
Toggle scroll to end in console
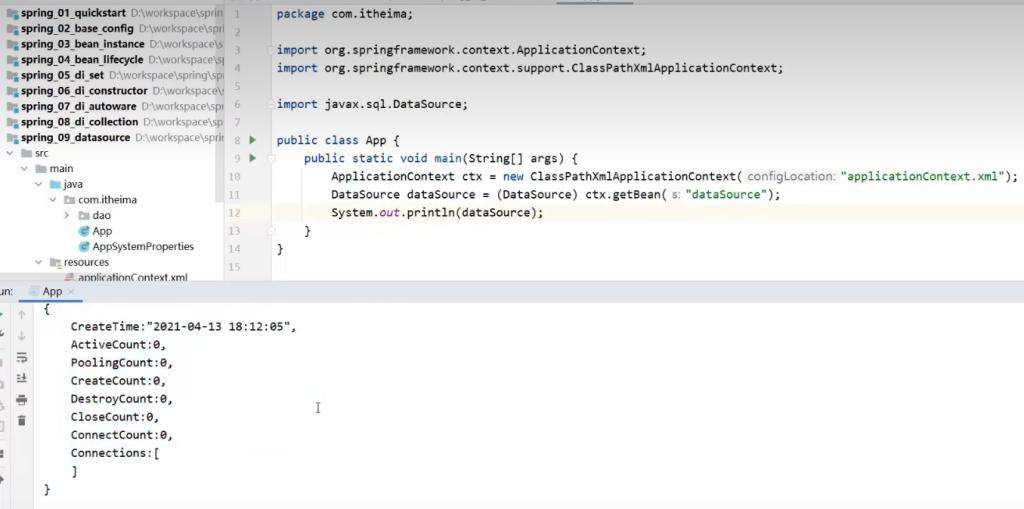click(21, 378)
